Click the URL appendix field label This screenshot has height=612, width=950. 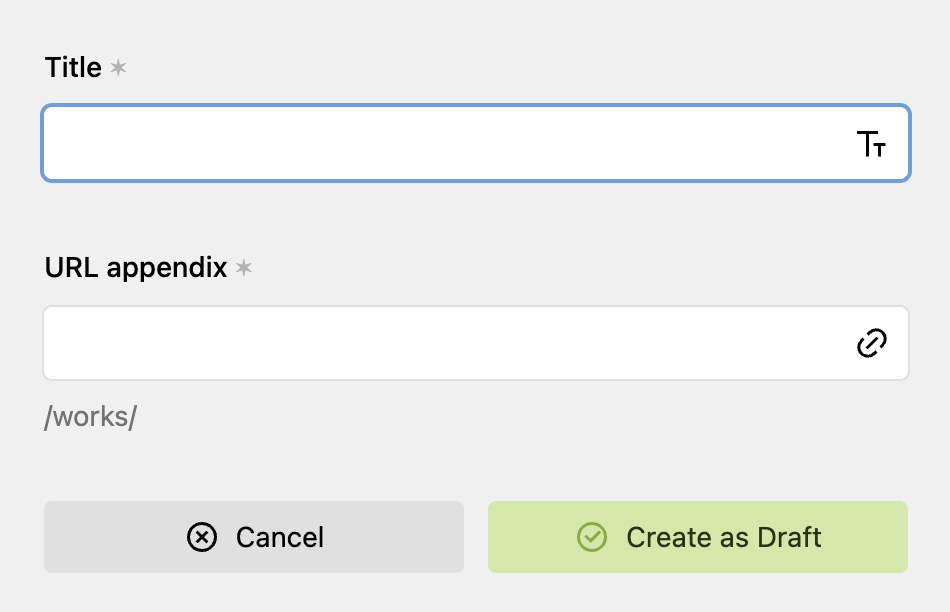pyautogui.click(x=136, y=268)
